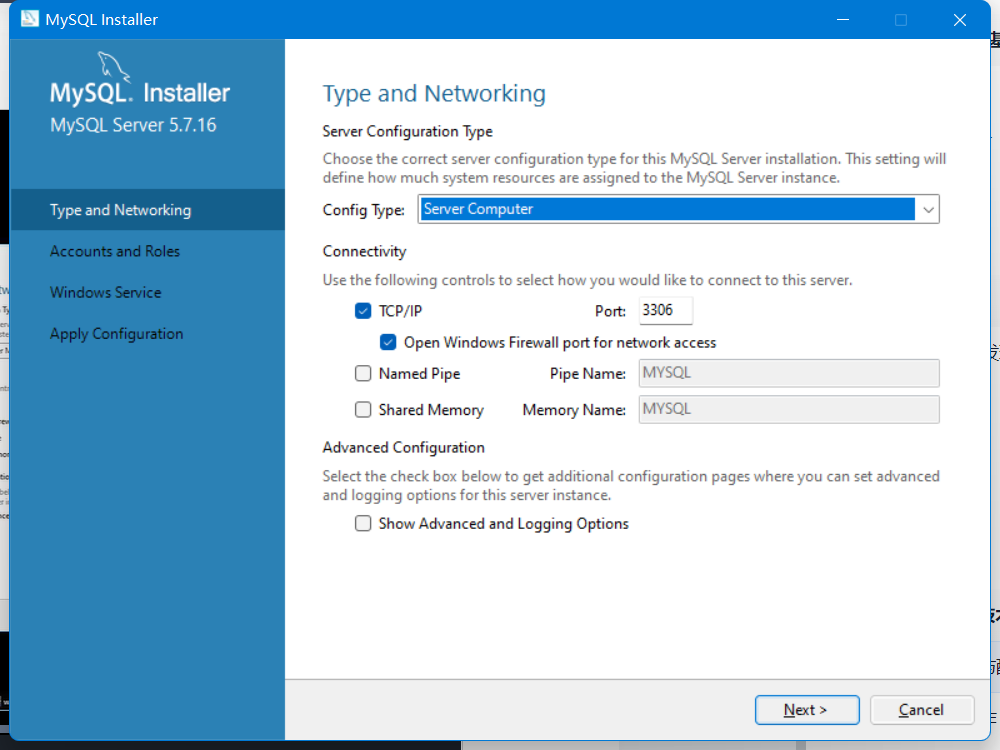
Task: Toggle the TCP/IP checkbox
Action: coord(363,311)
